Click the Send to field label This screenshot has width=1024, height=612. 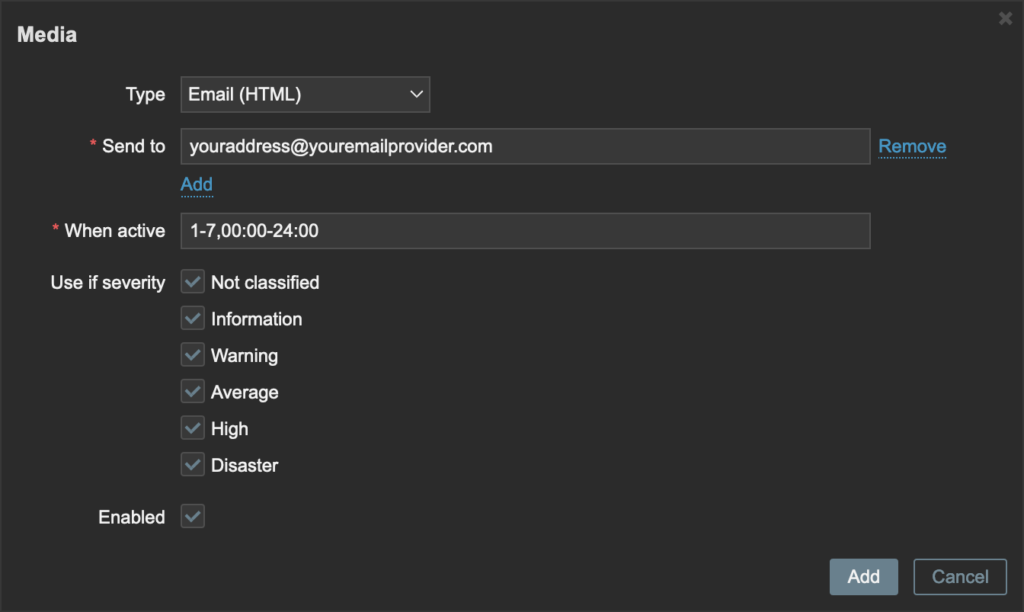[x=133, y=146]
